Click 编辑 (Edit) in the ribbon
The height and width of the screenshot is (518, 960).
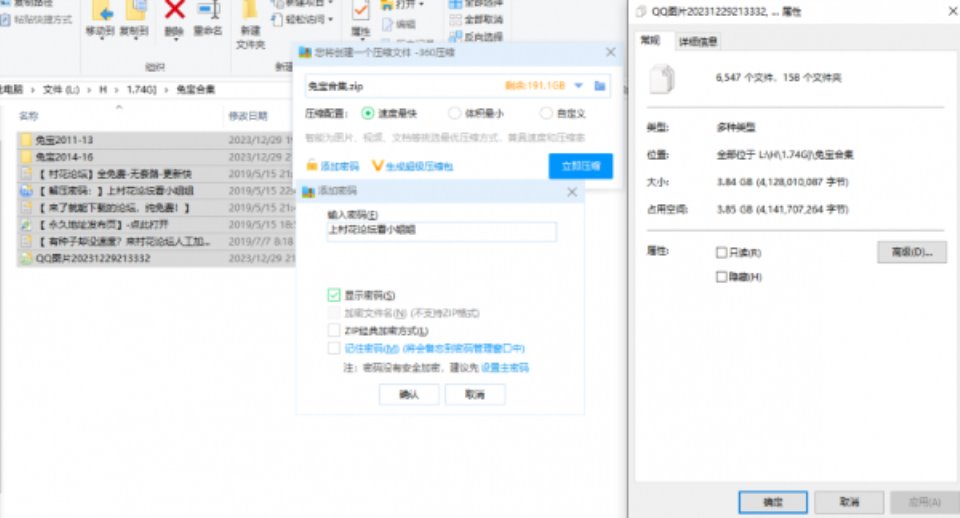pos(399,24)
